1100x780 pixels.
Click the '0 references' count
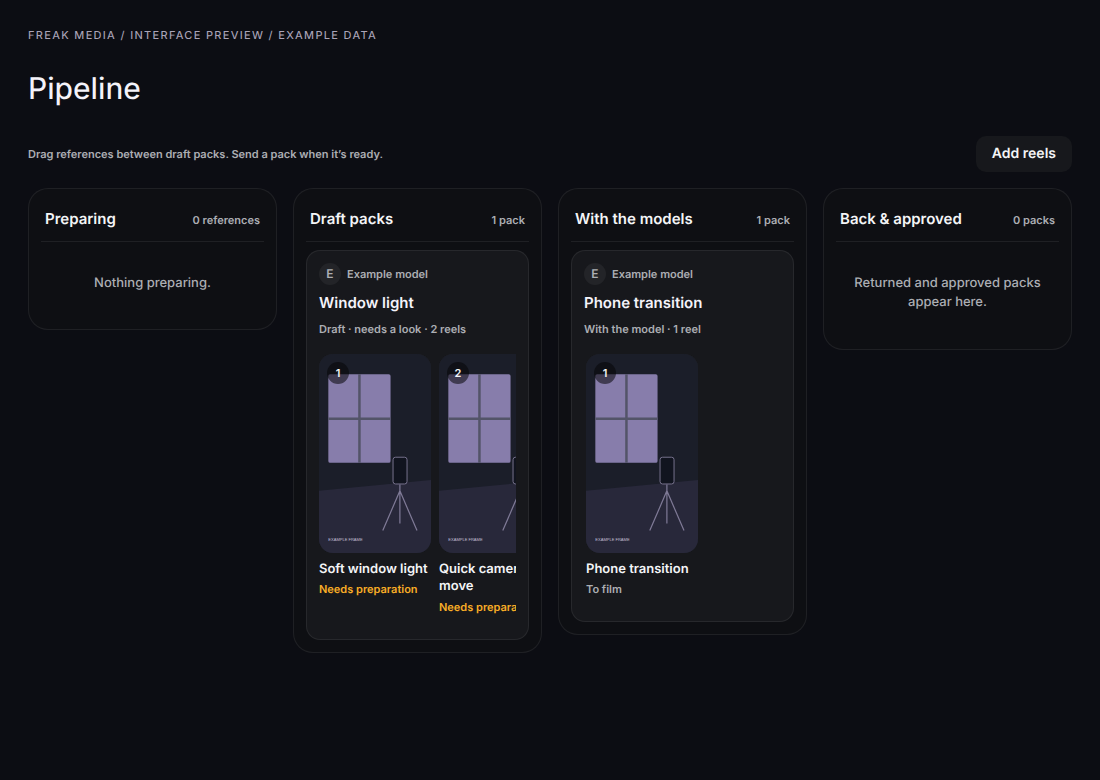pos(226,220)
